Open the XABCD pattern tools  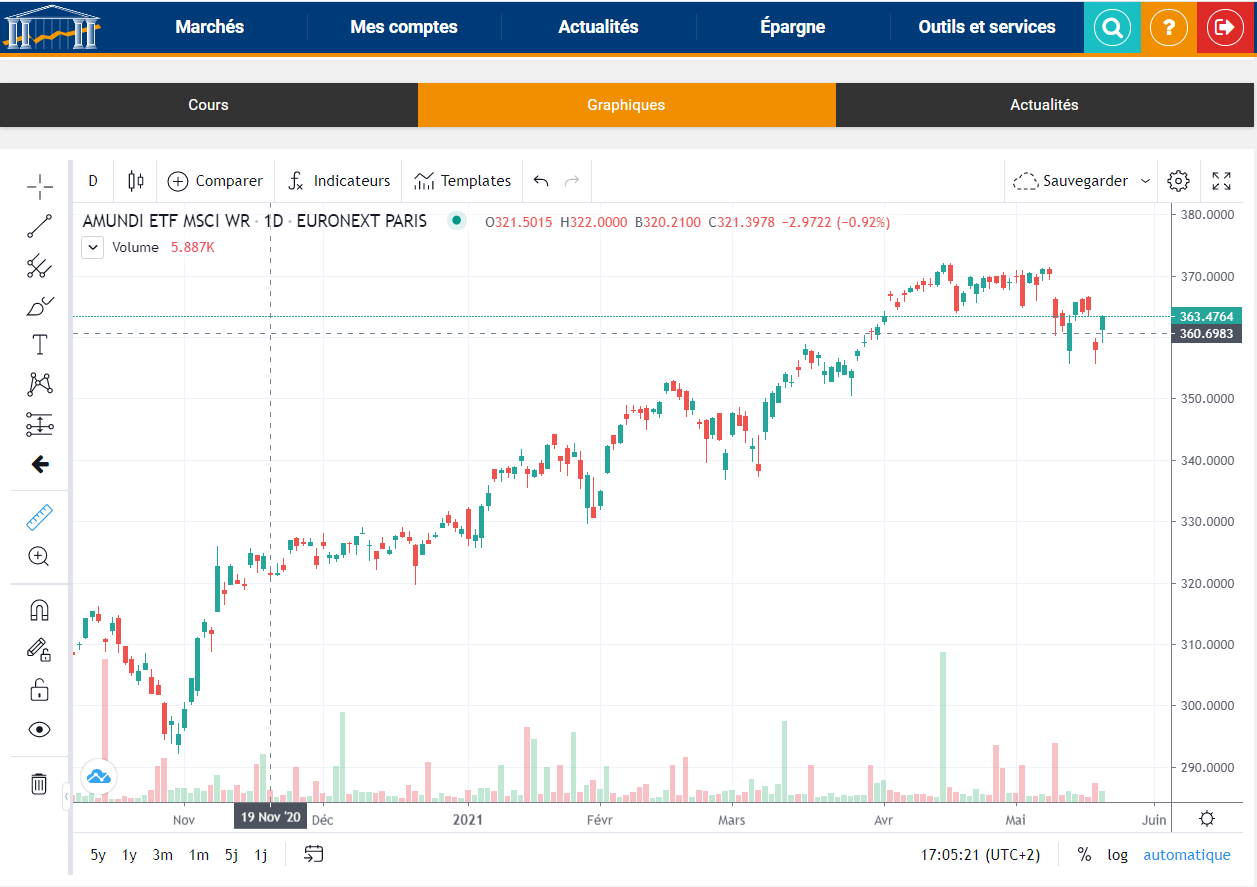(40, 384)
